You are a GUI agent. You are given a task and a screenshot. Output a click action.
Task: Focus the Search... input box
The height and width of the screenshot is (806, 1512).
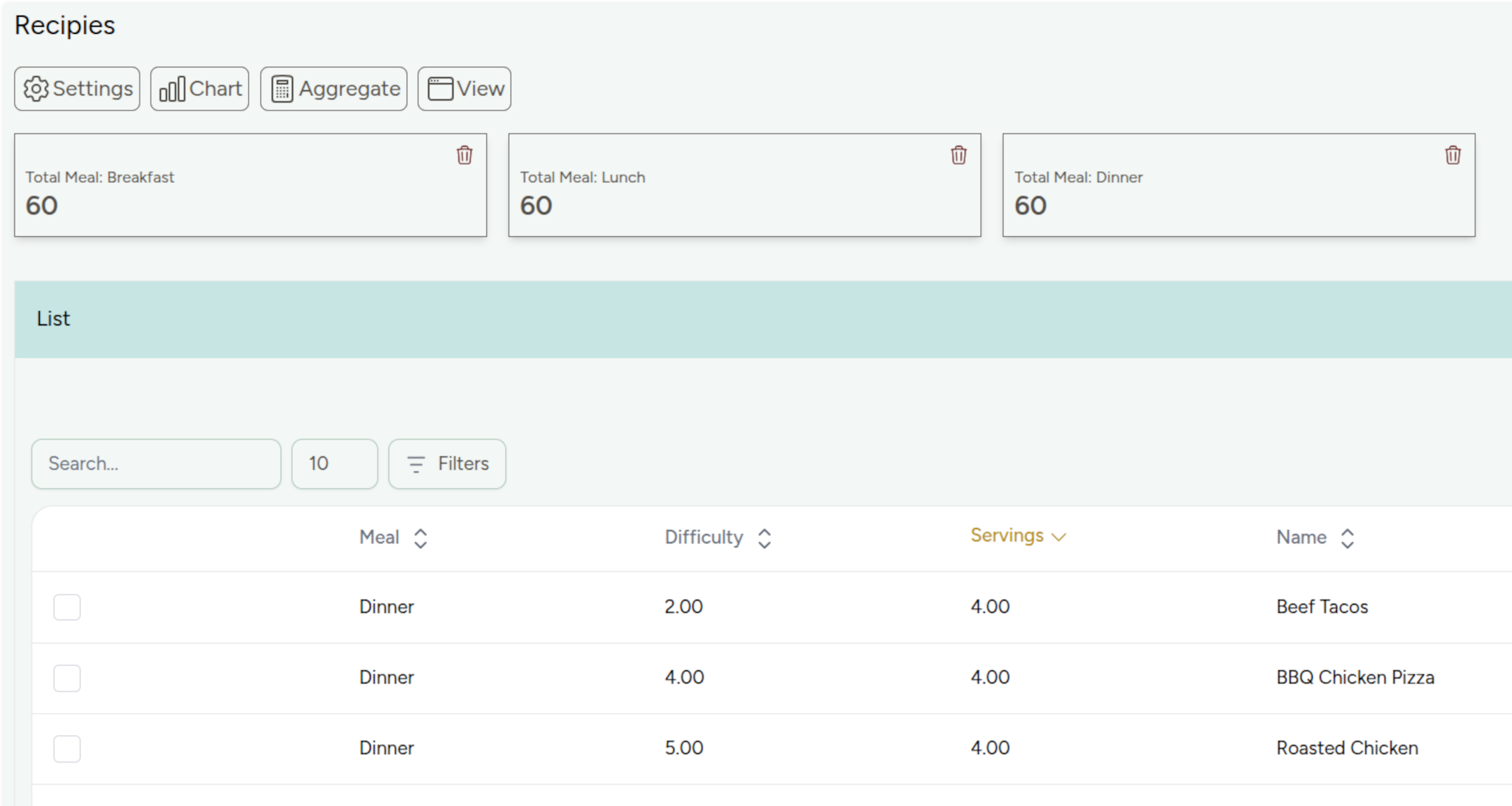pos(156,464)
